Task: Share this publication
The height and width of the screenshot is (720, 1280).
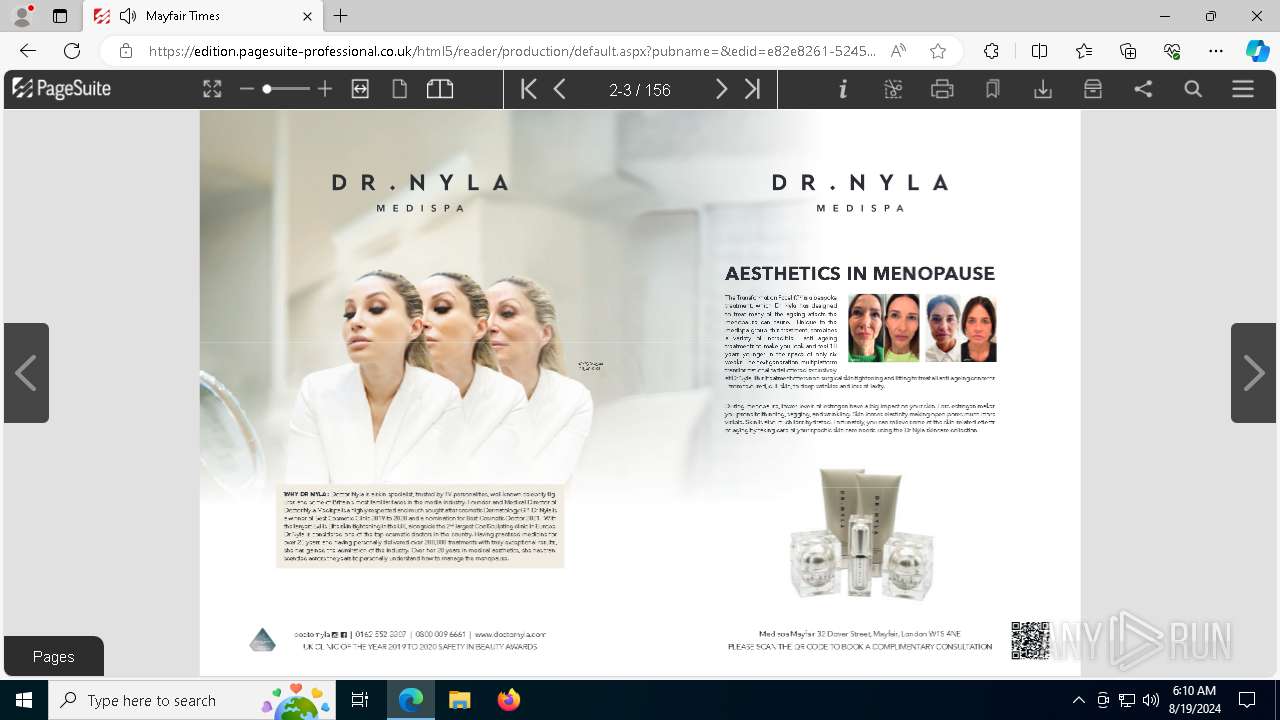Action: (x=1143, y=89)
